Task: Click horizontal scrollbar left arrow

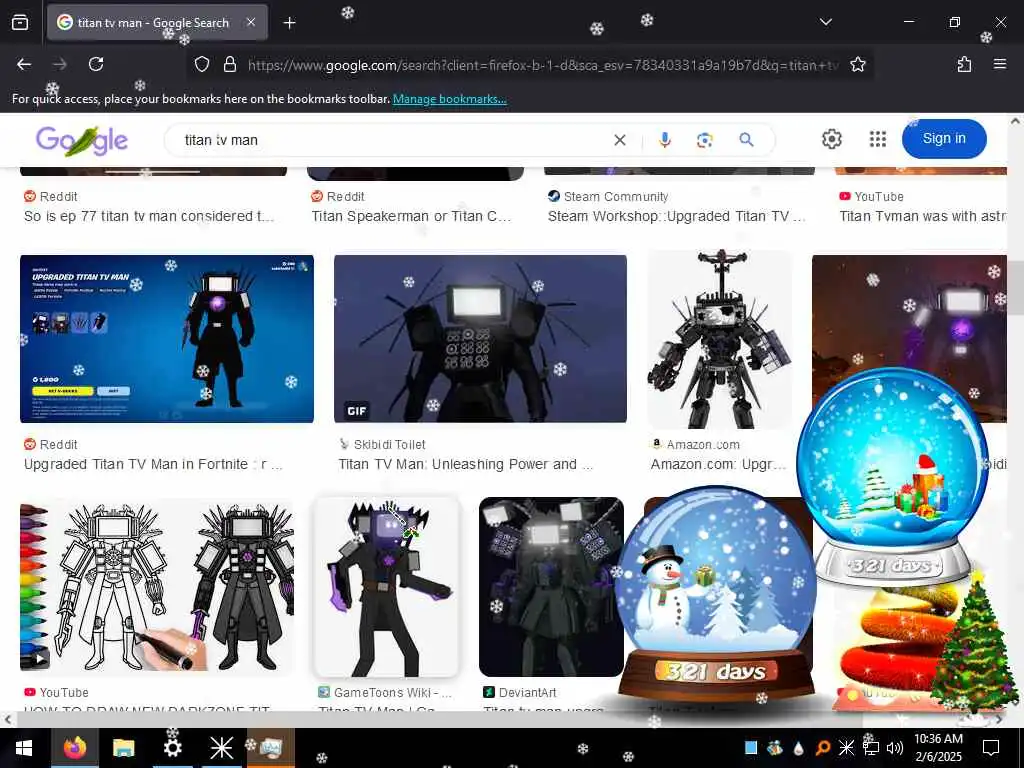Action: tap(7, 720)
